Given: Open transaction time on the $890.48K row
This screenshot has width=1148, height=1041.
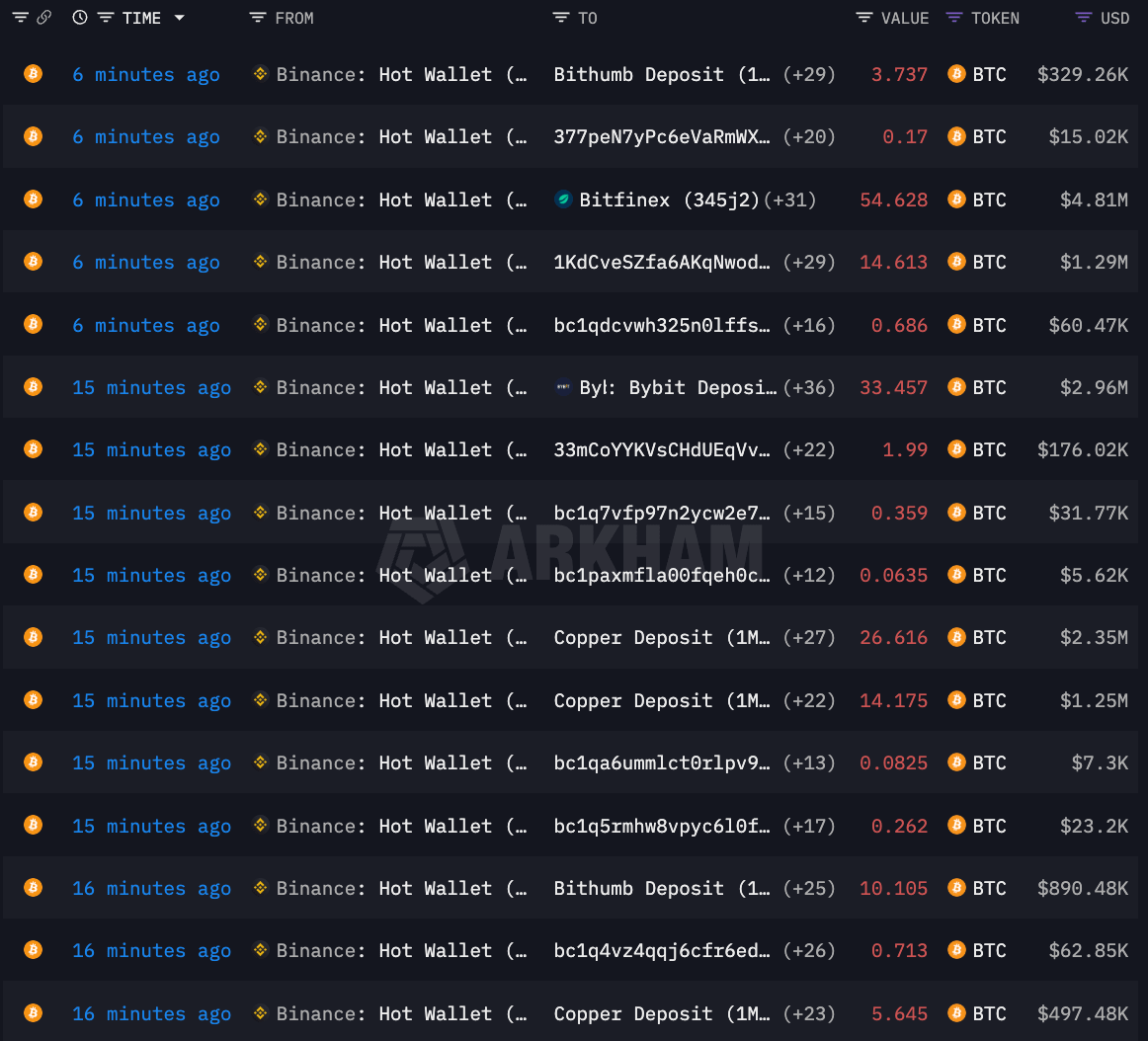Looking at the screenshot, I should point(151,888).
